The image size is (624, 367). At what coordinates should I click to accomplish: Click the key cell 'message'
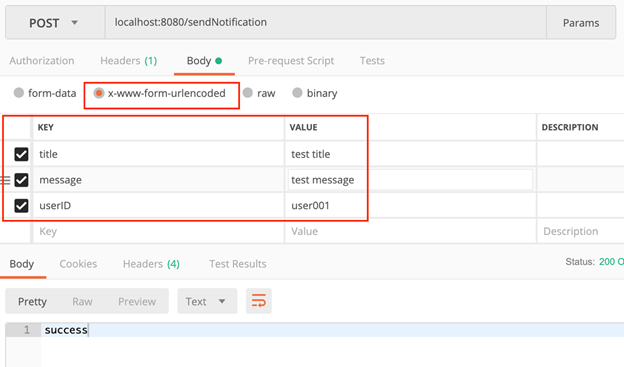point(158,180)
